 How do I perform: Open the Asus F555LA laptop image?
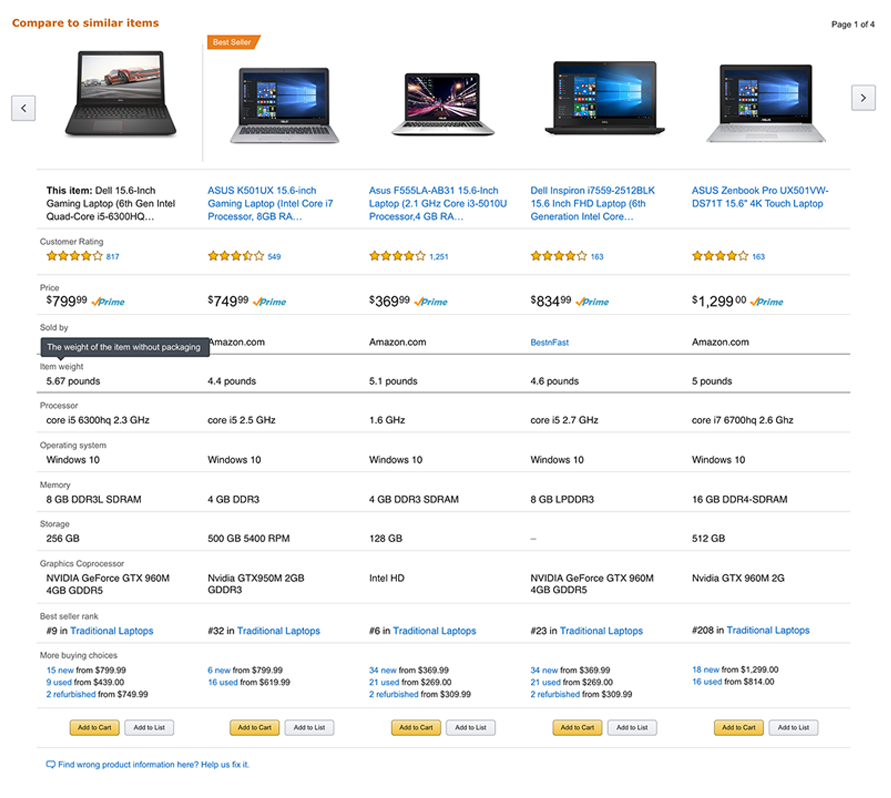(x=443, y=104)
